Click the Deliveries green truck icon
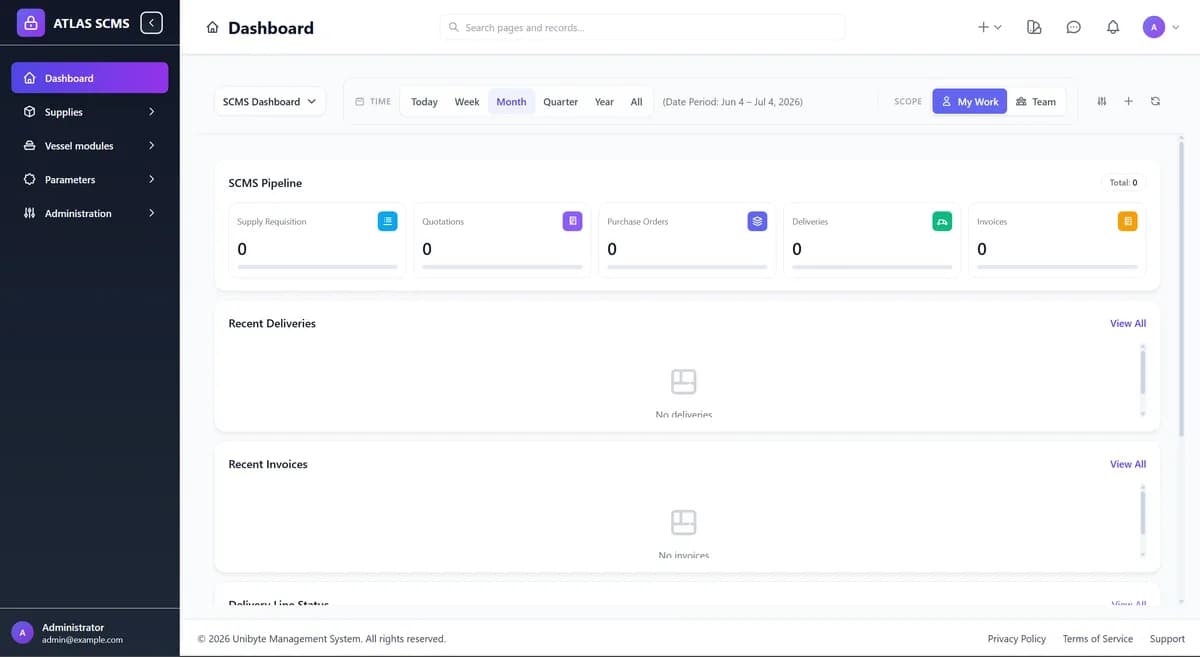The height and width of the screenshot is (657, 1200). pyautogui.click(x=942, y=221)
